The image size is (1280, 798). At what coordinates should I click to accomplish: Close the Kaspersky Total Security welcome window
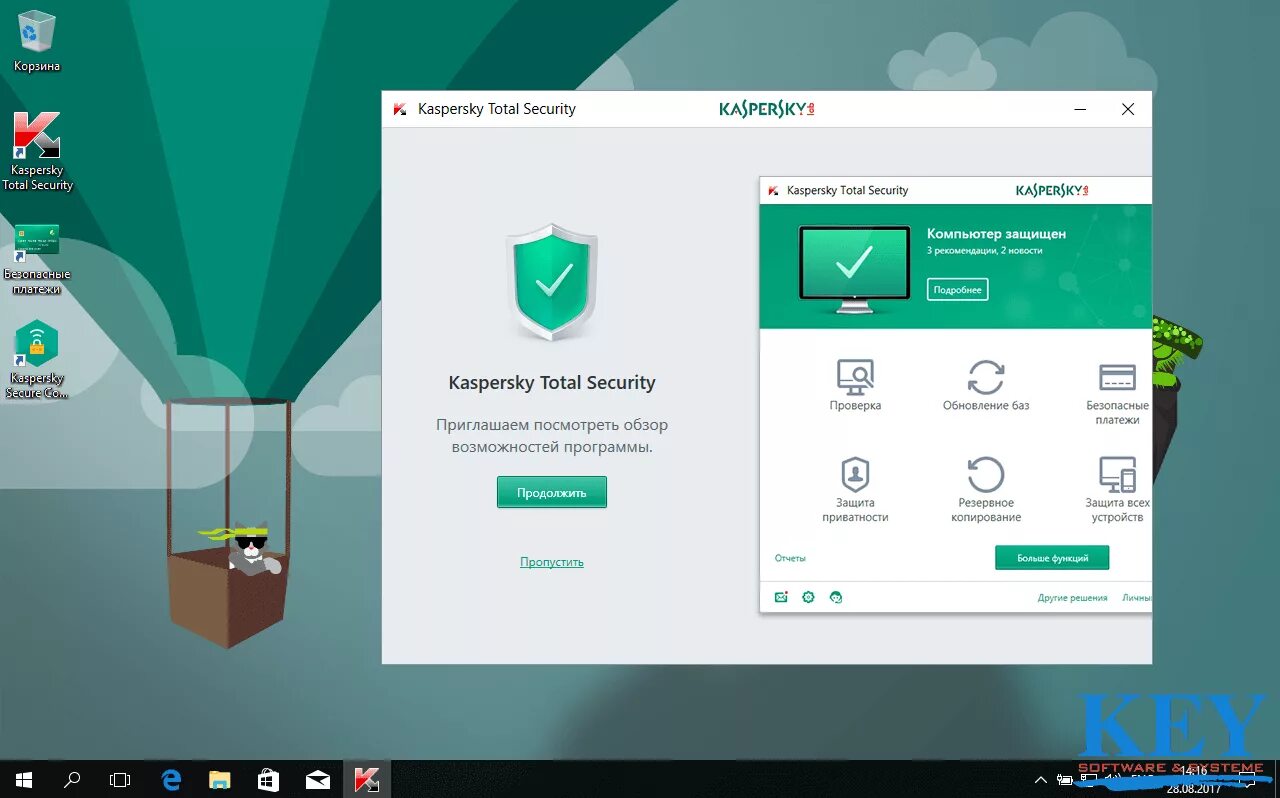tap(1128, 109)
